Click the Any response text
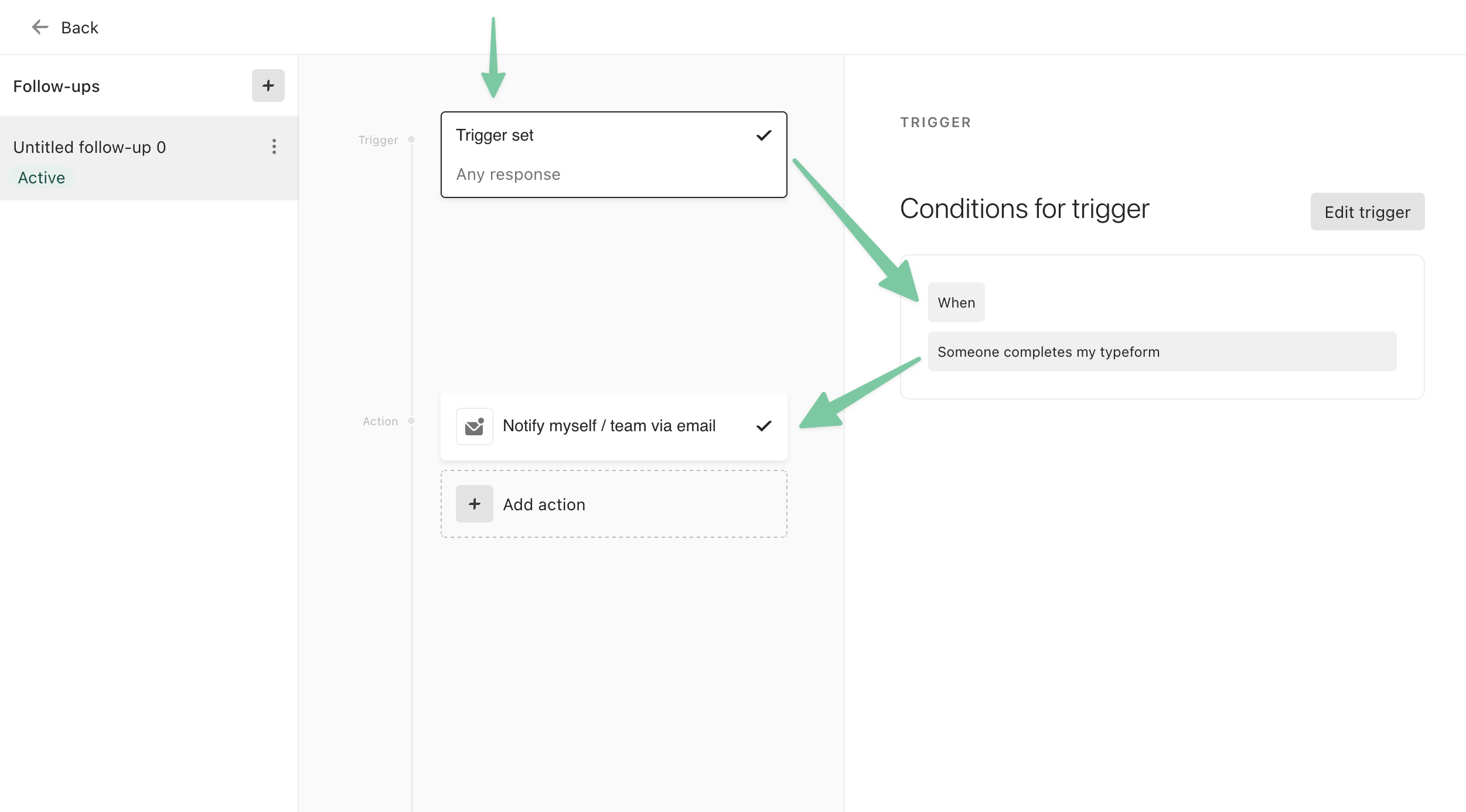 (508, 174)
